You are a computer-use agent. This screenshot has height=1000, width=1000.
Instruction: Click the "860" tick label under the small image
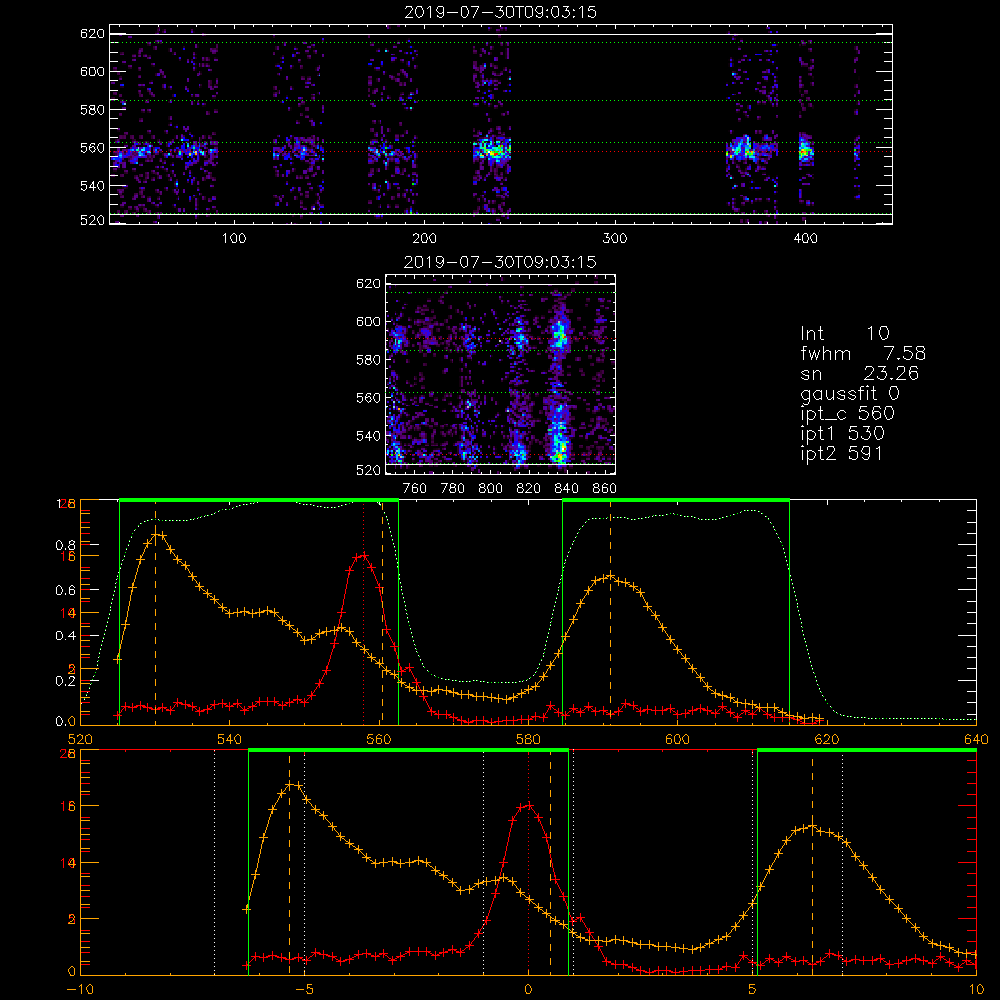pos(605,489)
